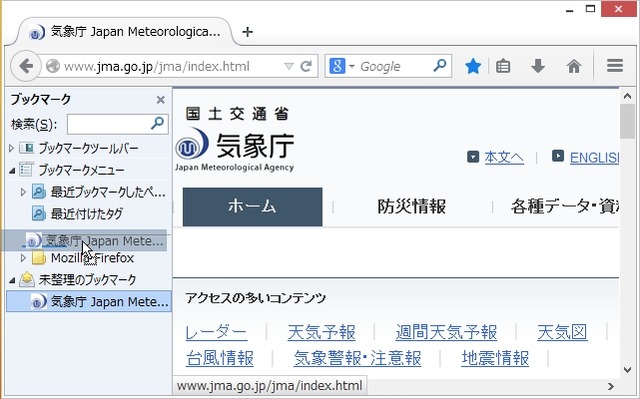Viewport: 640px width, 399px height.
Task: Open a new tab with the plus button
Action: (247, 32)
